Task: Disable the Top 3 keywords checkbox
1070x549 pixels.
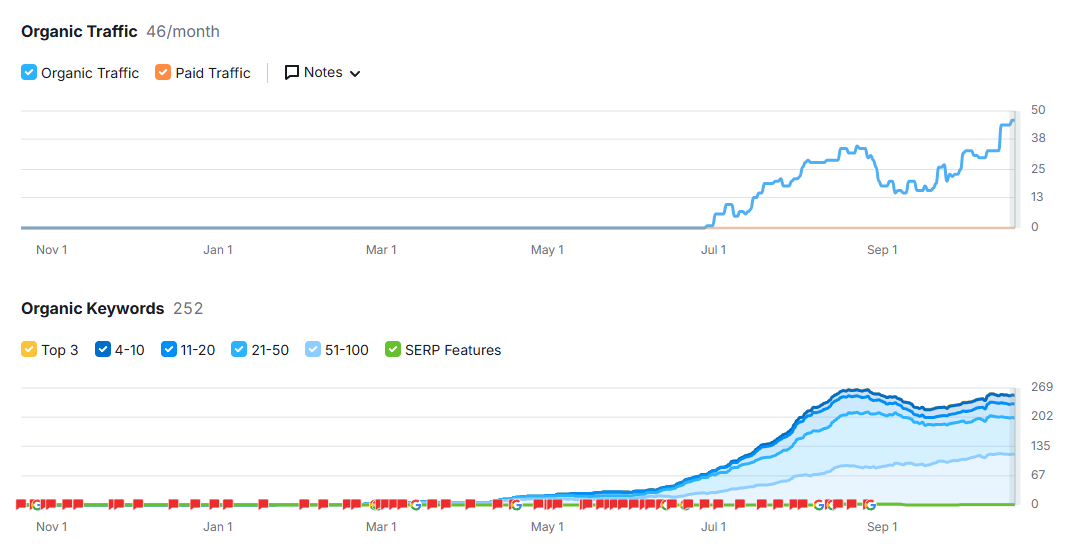Action: tap(29, 350)
